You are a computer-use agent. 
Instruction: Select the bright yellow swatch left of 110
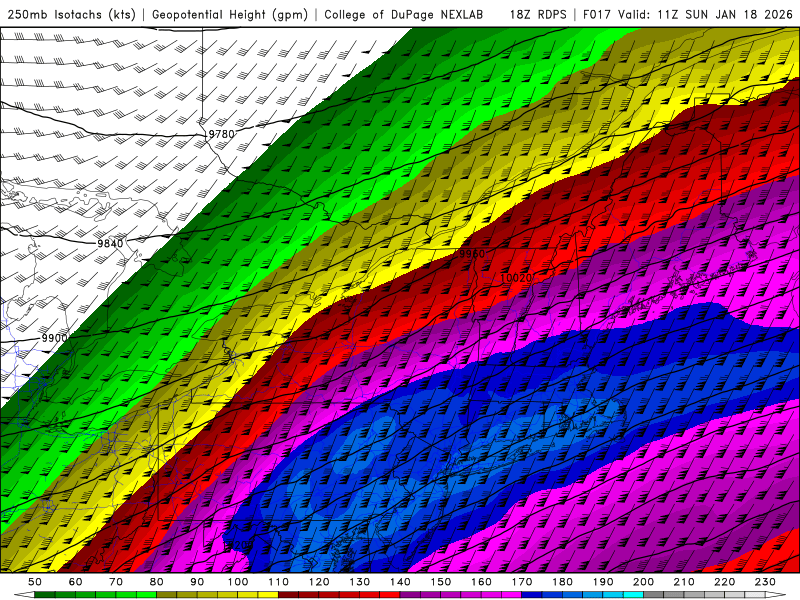268,595
